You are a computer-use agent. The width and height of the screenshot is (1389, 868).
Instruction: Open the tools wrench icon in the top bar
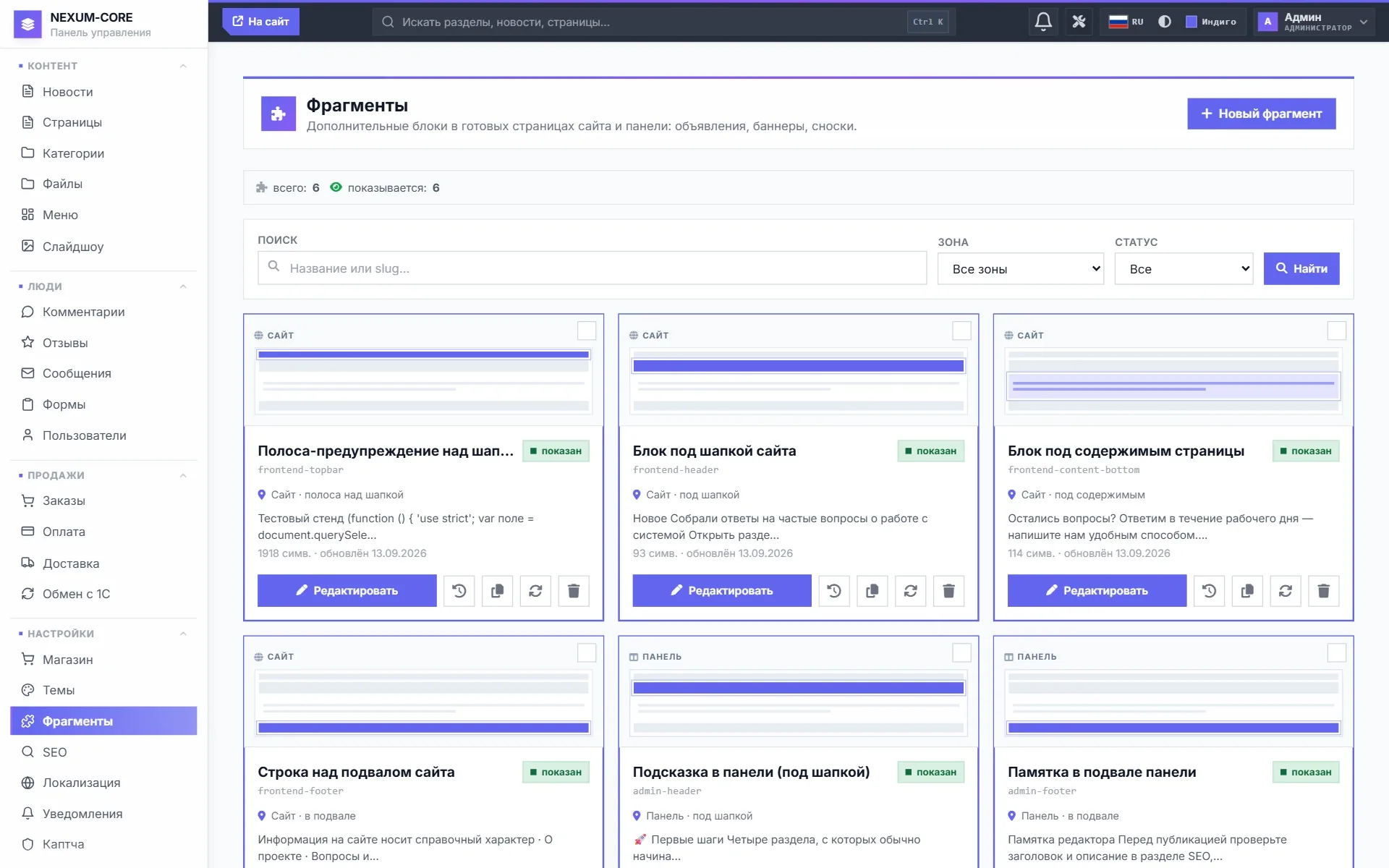1079,22
